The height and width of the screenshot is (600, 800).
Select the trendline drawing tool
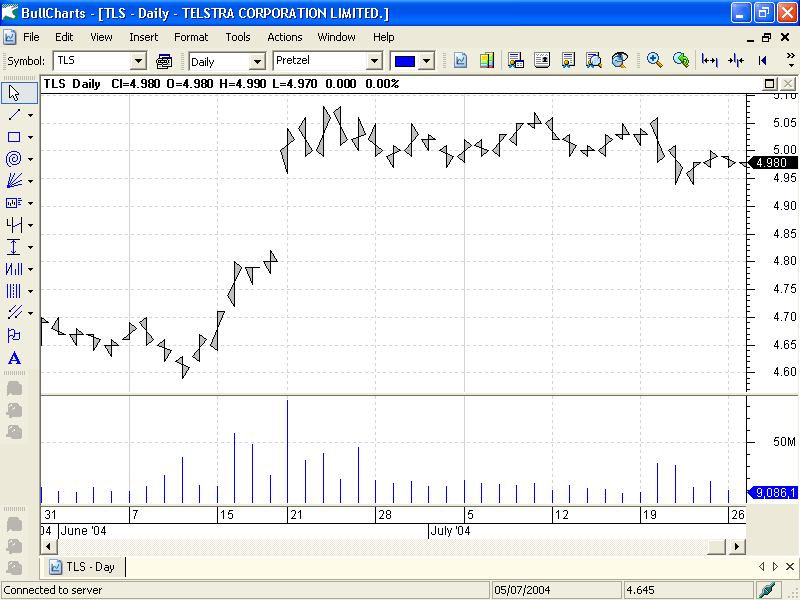[14, 115]
